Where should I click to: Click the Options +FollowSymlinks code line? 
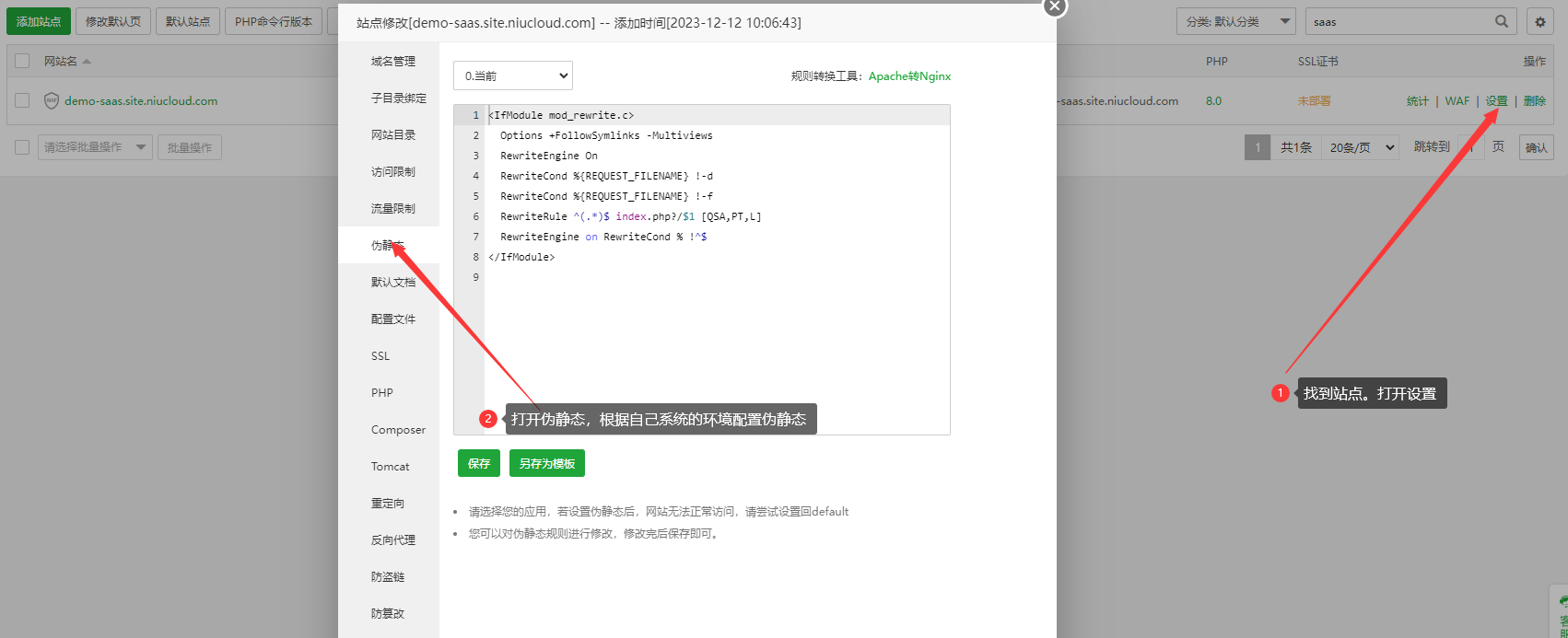pos(606,135)
